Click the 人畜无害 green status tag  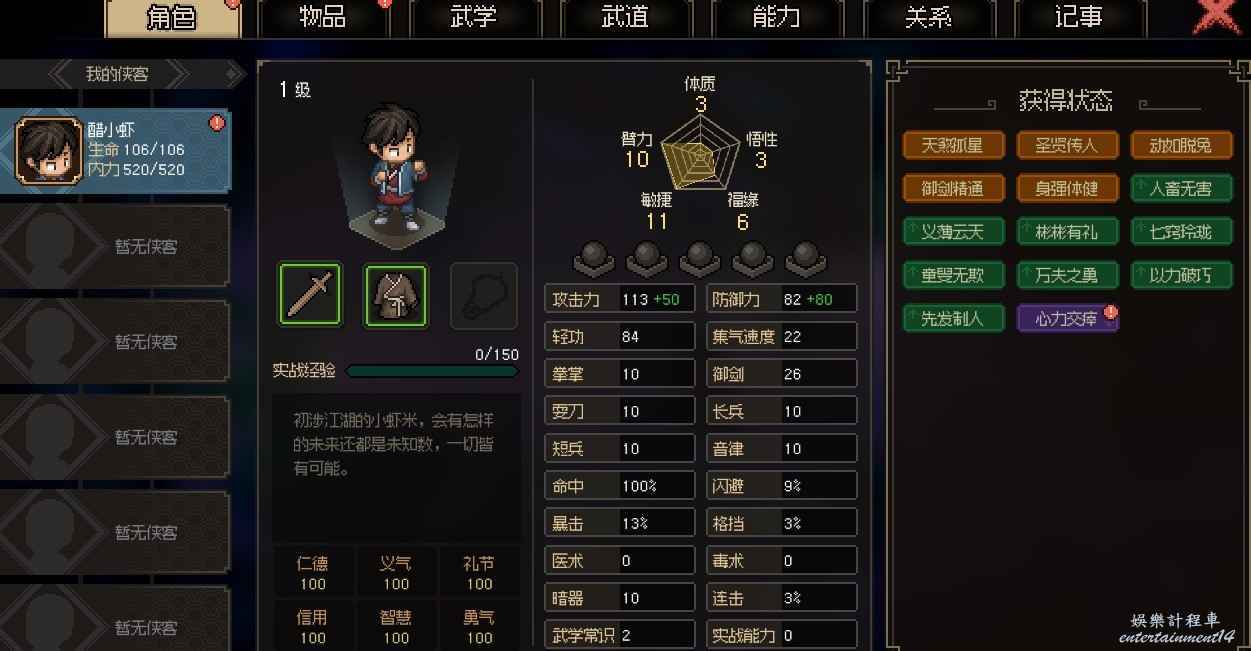(x=1181, y=188)
